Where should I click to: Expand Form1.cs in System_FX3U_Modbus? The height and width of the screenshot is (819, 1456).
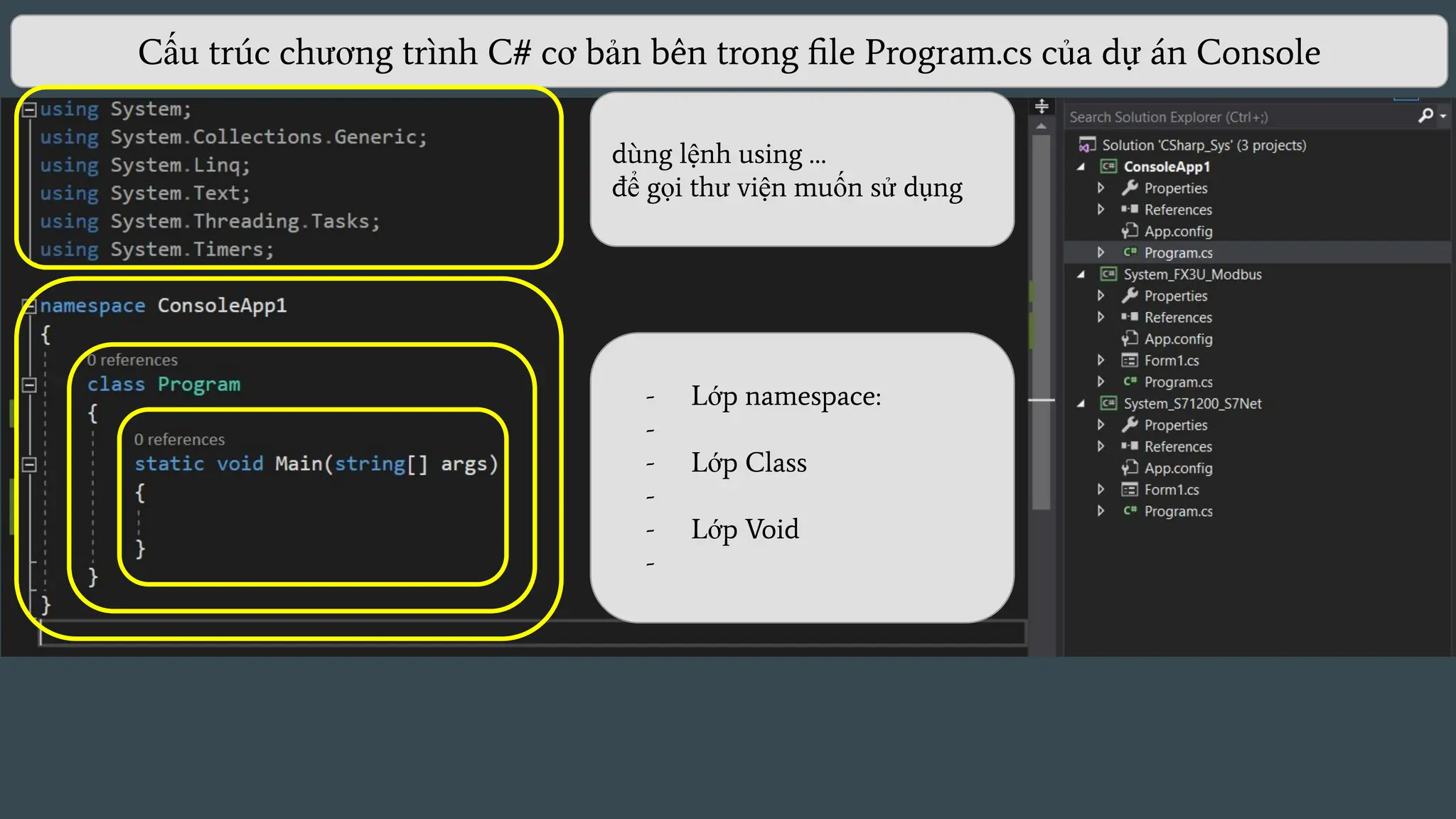(x=1101, y=360)
